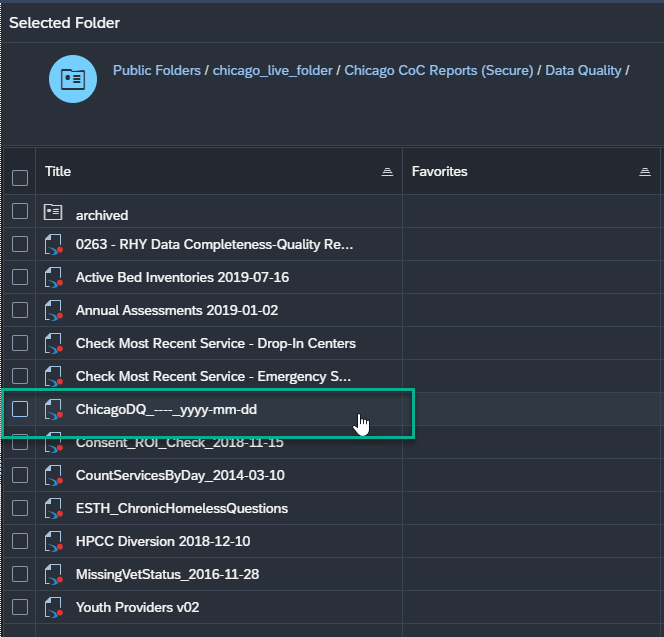Open CountServicesByDay_2014-03-10 report
Image resolution: width=664 pixels, height=637 pixels.
(180, 476)
